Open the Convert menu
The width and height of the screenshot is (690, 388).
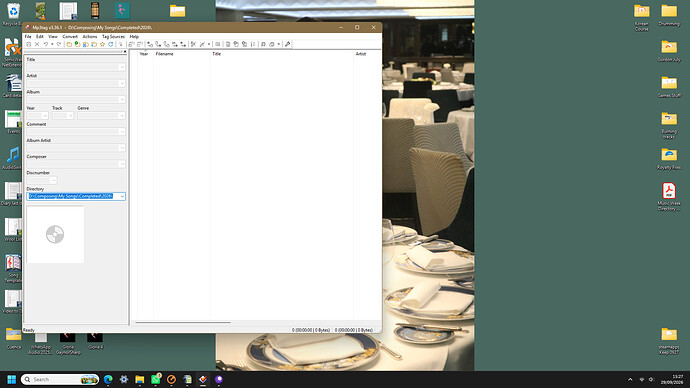pyautogui.click(x=70, y=37)
